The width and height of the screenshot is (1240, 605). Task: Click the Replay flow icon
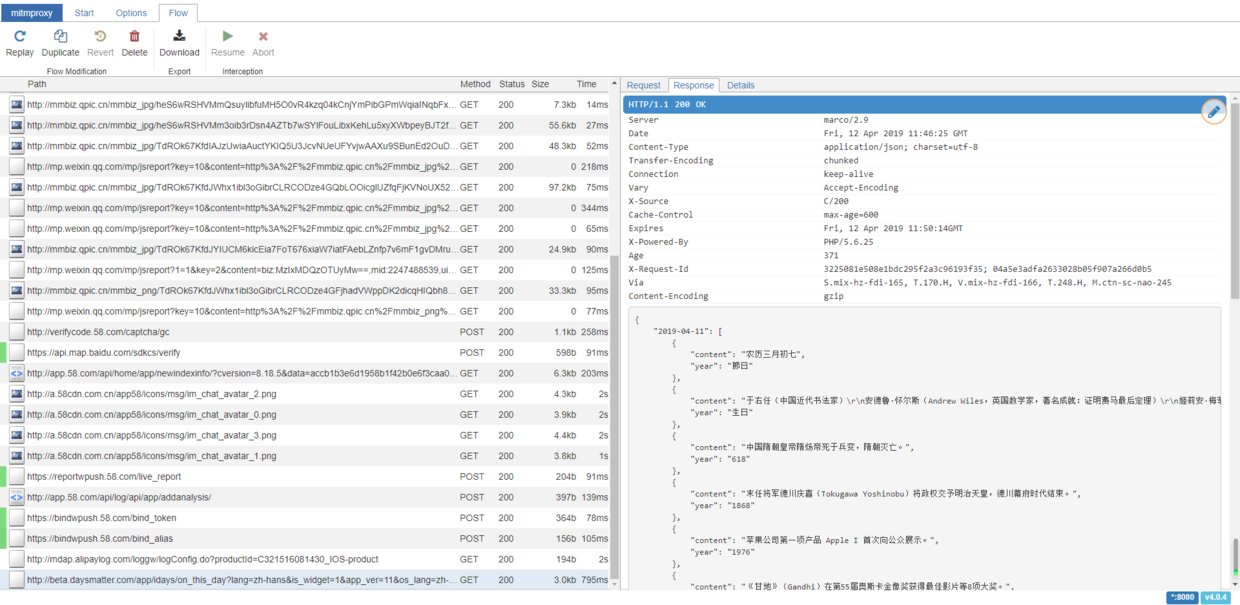[x=19, y=42]
